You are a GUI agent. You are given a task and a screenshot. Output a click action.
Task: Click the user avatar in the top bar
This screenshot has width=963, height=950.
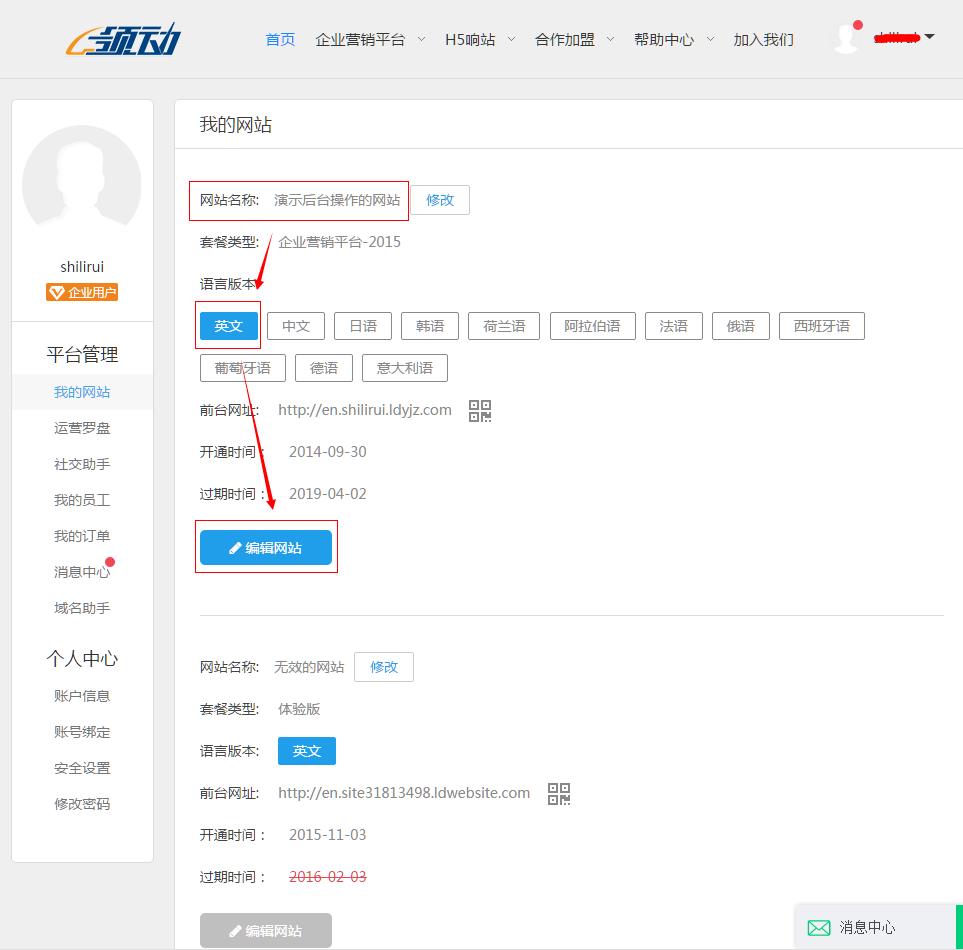(x=845, y=36)
